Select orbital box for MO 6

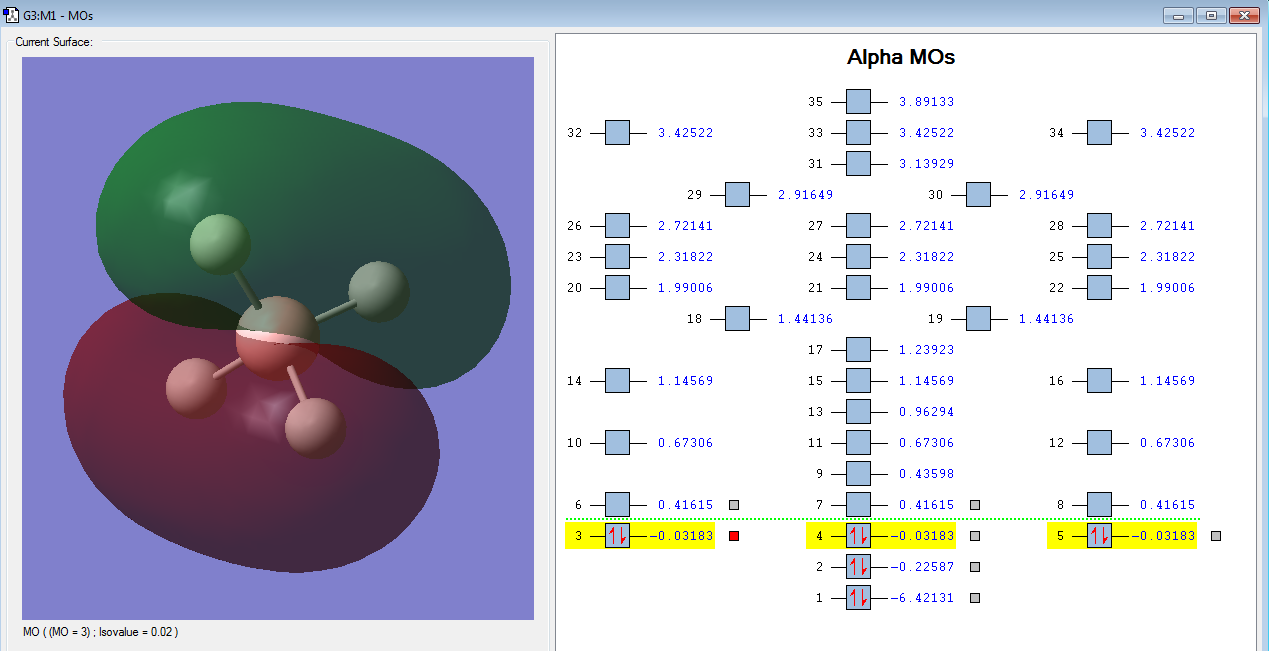click(617, 505)
